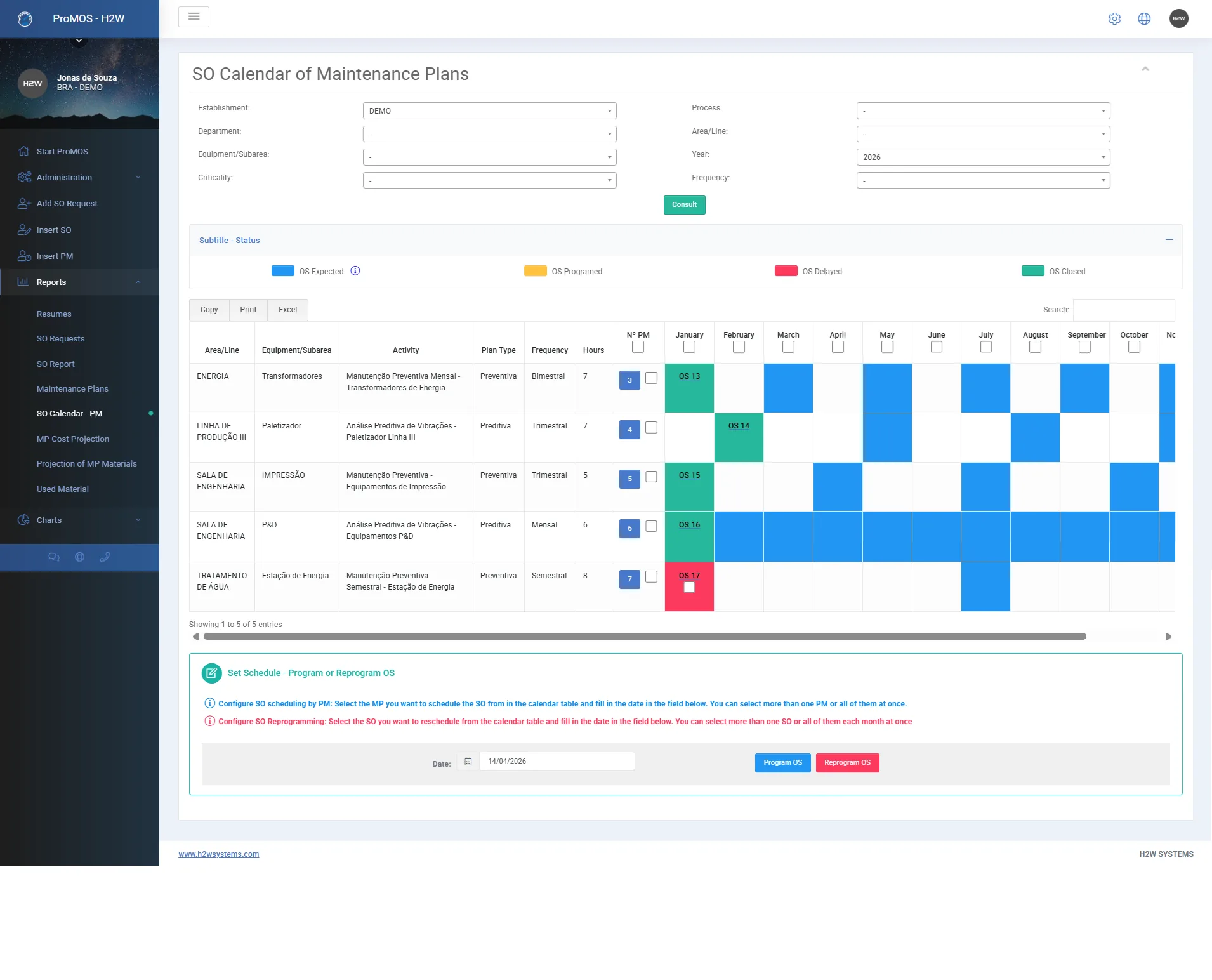The image size is (1212, 980).
Task: Click the ProMOS logo icon
Action: pyautogui.click(x=25, y=19)
